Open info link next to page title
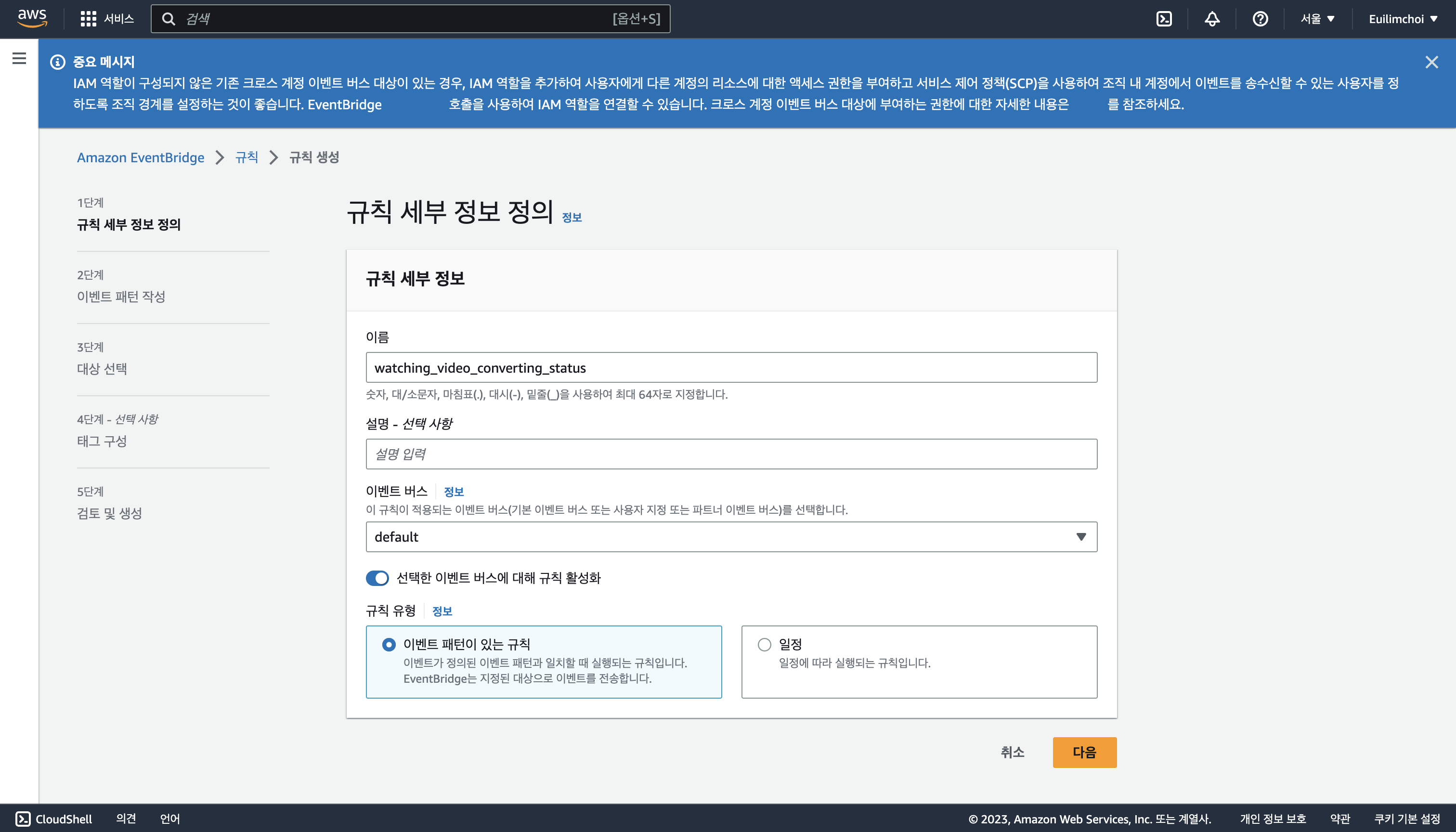The width and height of the screenshot is (1456, 832). coord(572,217)
